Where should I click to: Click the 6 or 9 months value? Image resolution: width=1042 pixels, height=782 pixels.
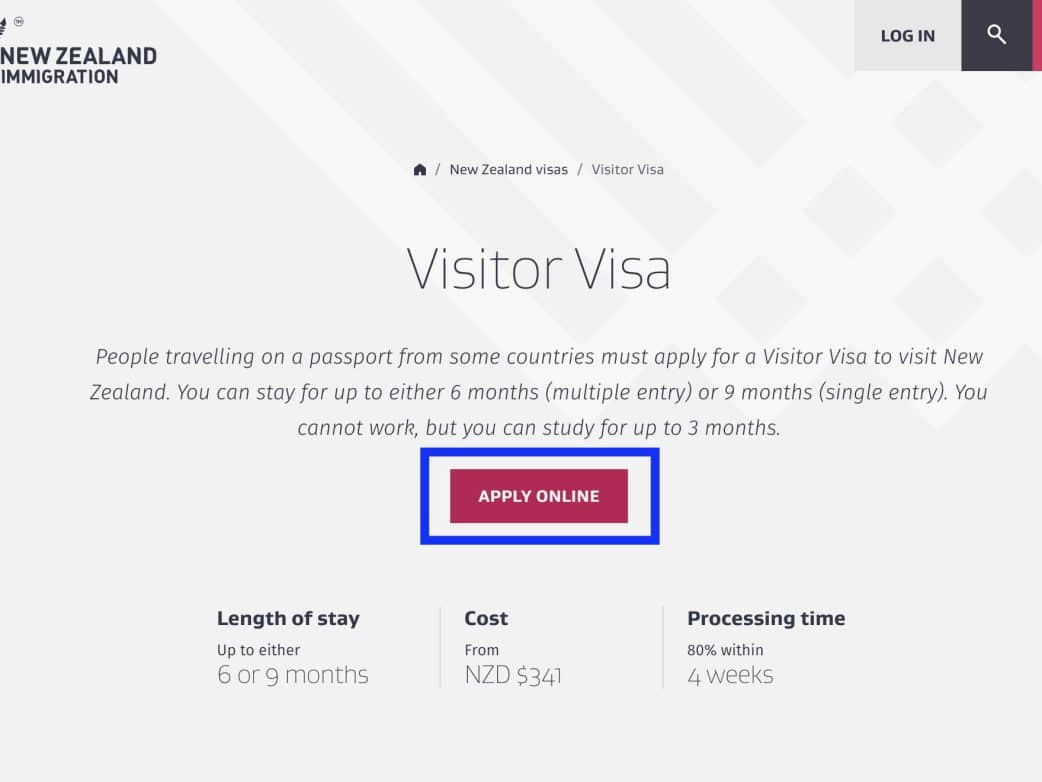tap(293, 675)
